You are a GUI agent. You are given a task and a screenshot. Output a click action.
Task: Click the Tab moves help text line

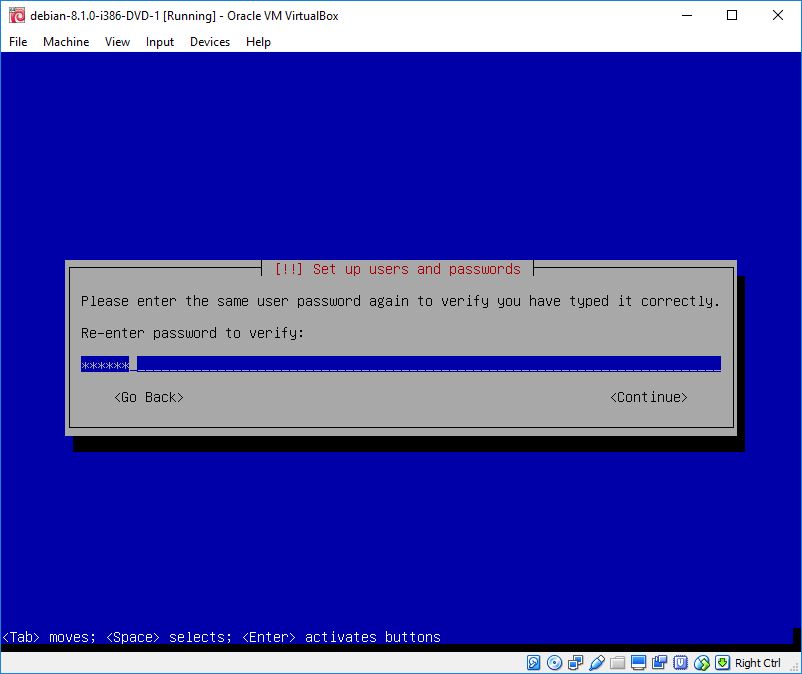(221, 637)
